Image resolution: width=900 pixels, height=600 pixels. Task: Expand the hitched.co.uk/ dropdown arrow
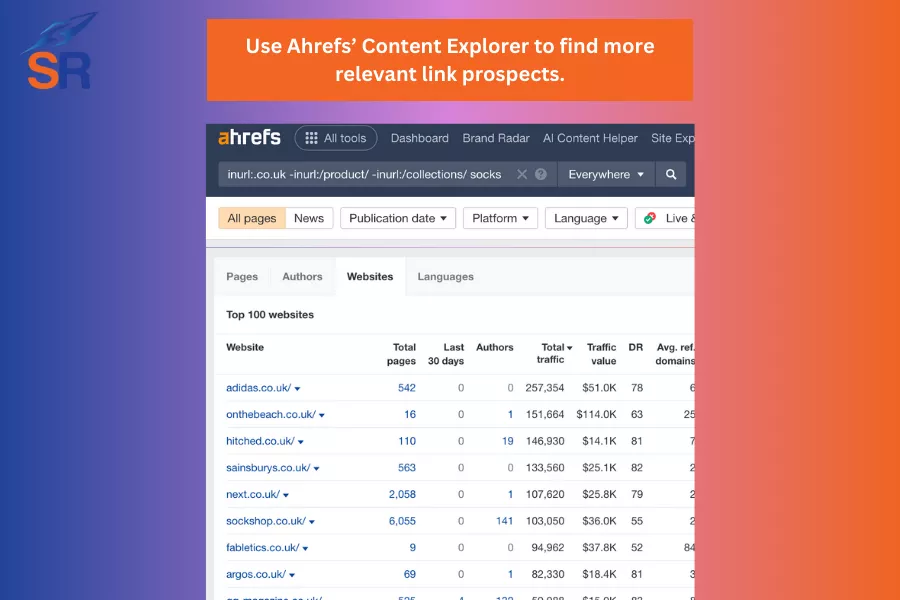click(x=301, y=442)
